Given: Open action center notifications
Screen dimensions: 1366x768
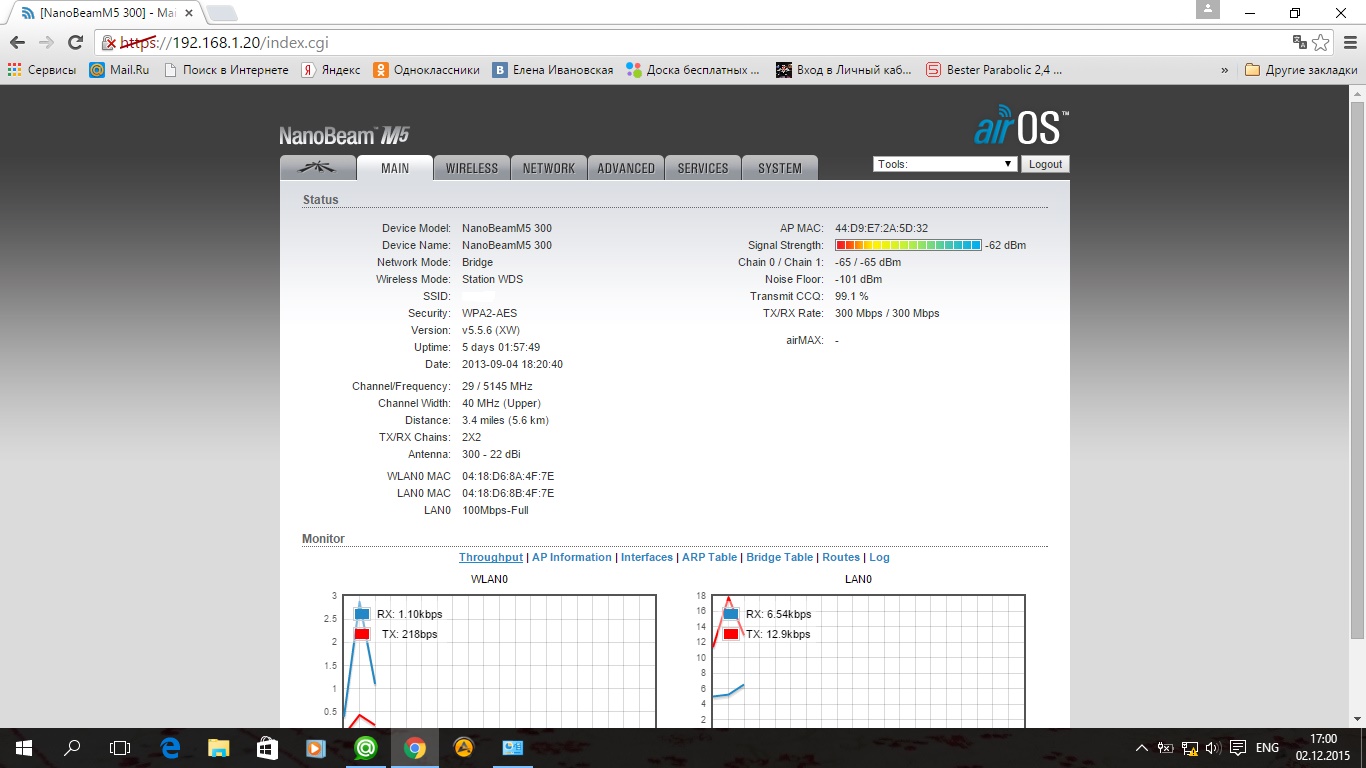Looking at the screenshot, I should point(1238,747).
